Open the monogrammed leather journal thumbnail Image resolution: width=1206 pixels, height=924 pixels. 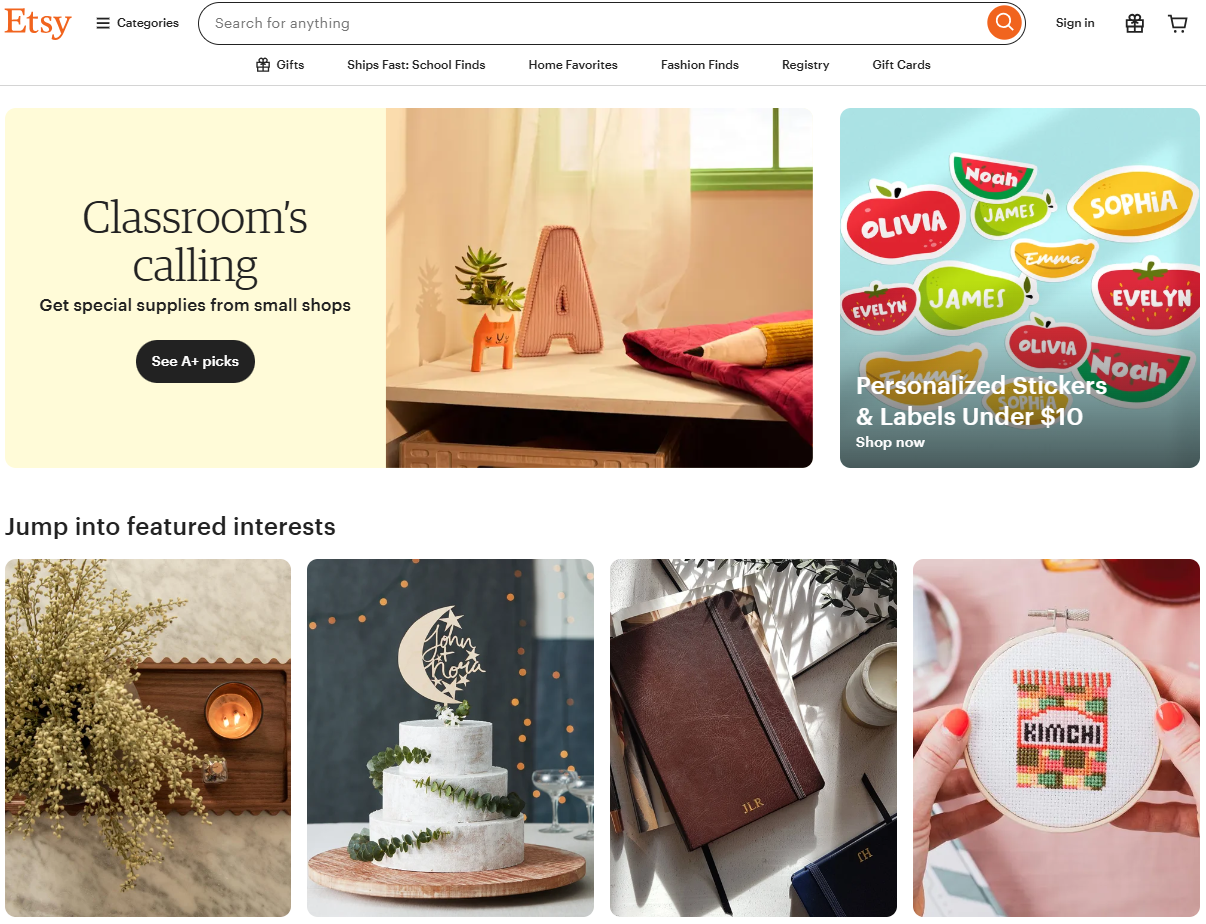(753, 738)
